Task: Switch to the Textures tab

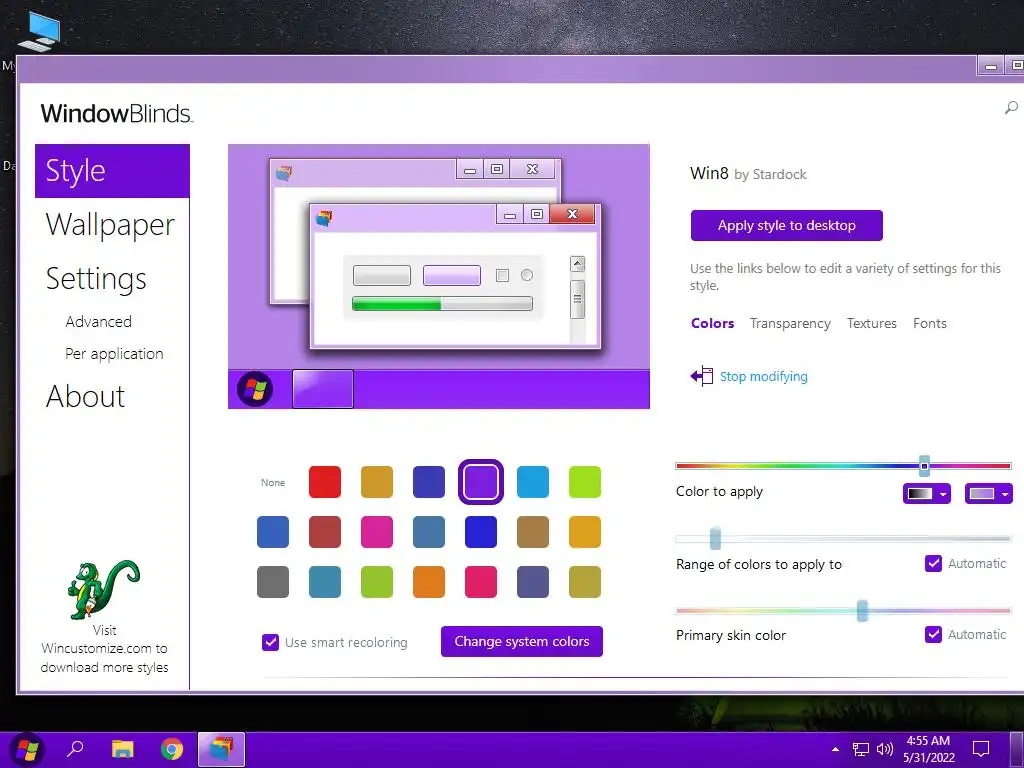Action: point(872,323)
